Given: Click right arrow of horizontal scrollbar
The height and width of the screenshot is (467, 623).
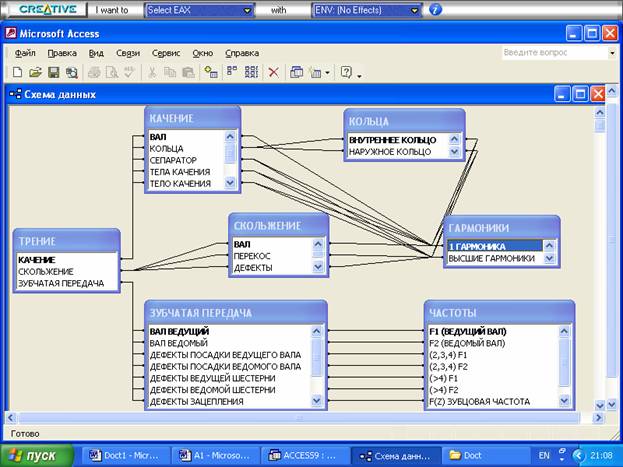Looking at the screenshot, I should point(598,418).
